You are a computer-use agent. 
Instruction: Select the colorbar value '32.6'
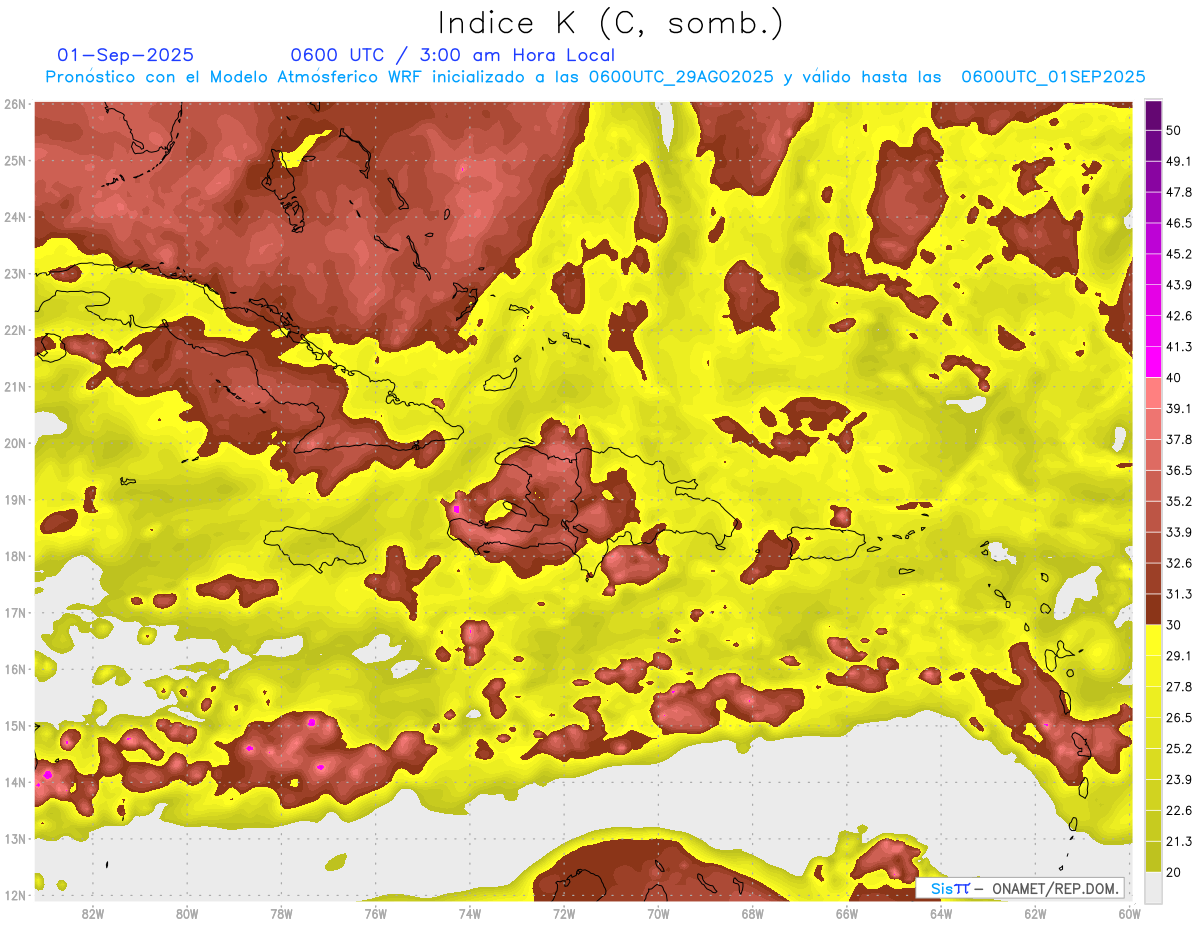(1178, 563)
